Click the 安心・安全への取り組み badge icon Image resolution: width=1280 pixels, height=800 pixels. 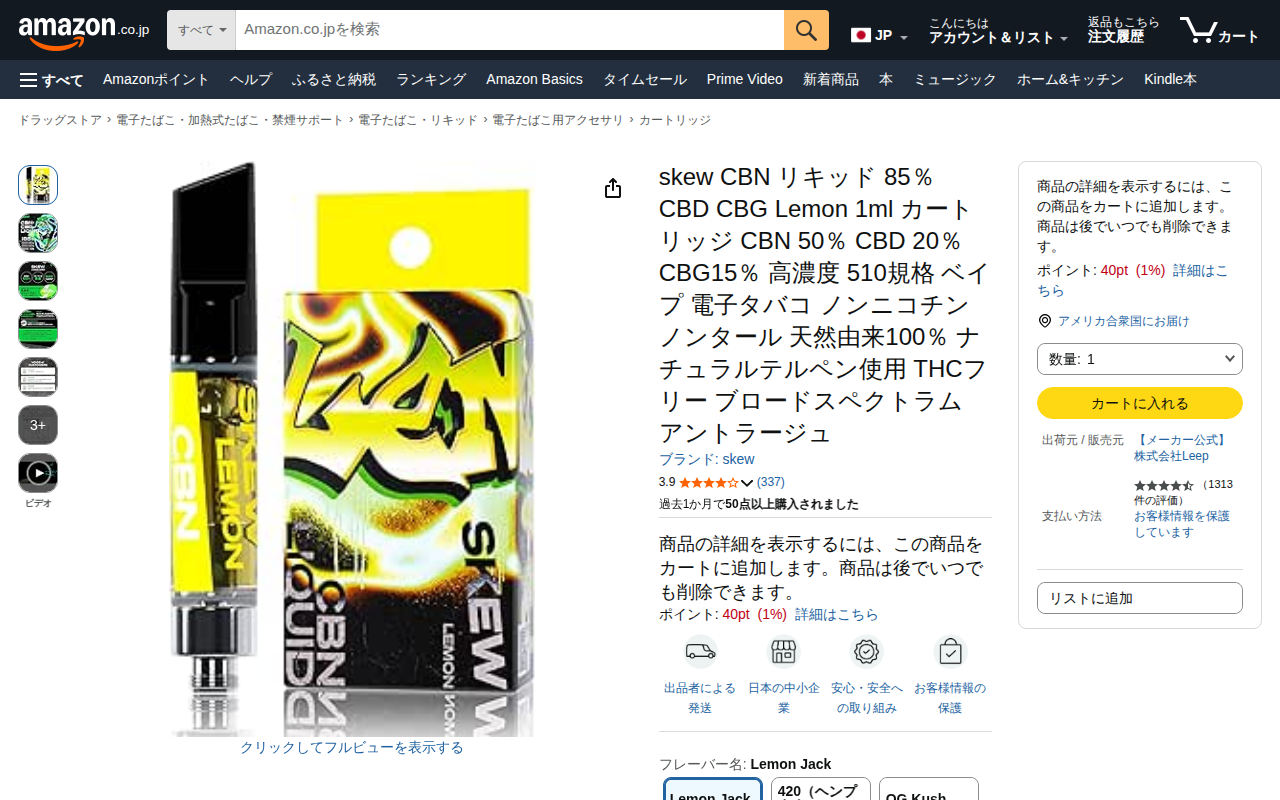click(x=867, y=652)
